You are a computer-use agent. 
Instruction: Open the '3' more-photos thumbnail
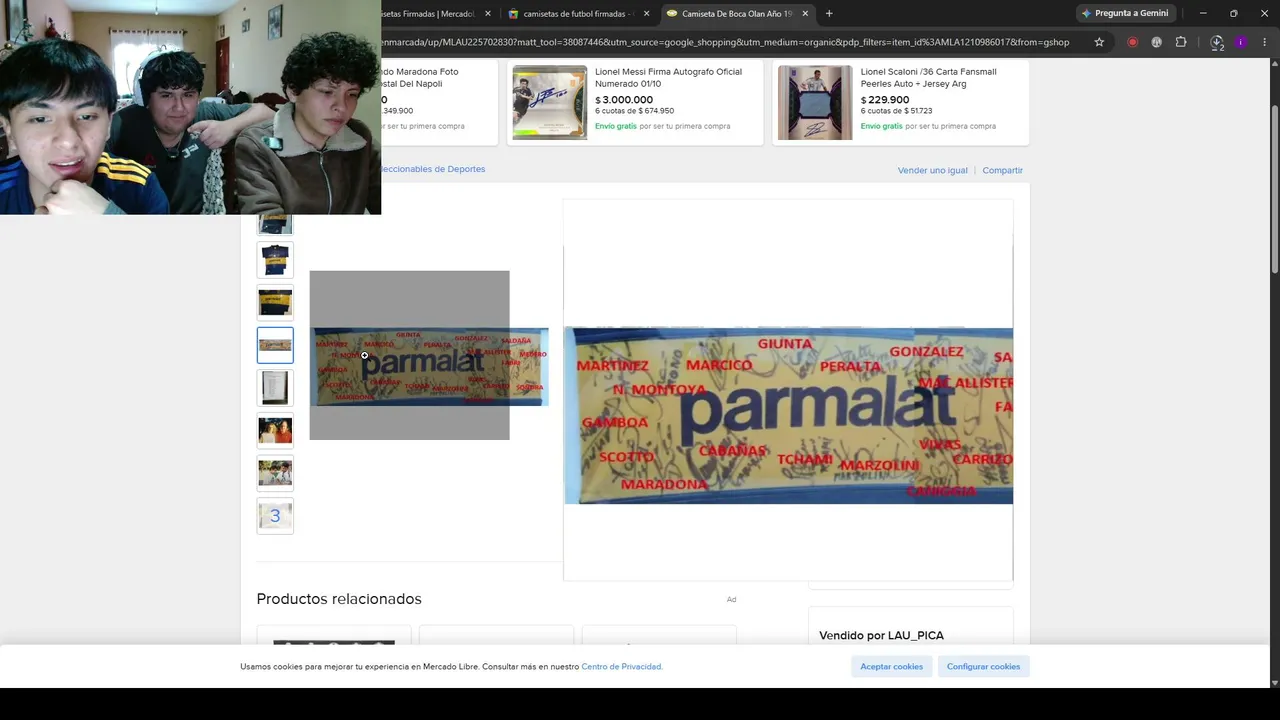[x=275, y=516]
